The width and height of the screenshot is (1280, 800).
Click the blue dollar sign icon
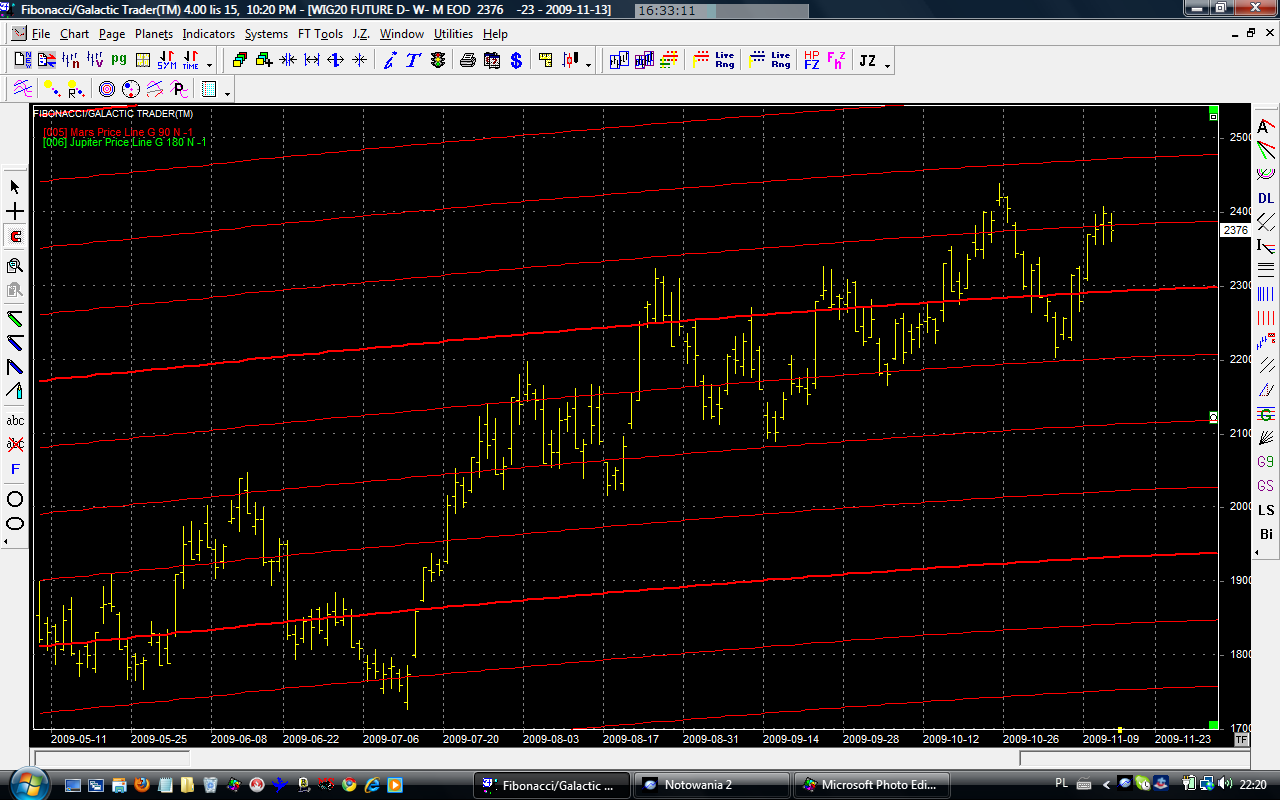[516, 61]
